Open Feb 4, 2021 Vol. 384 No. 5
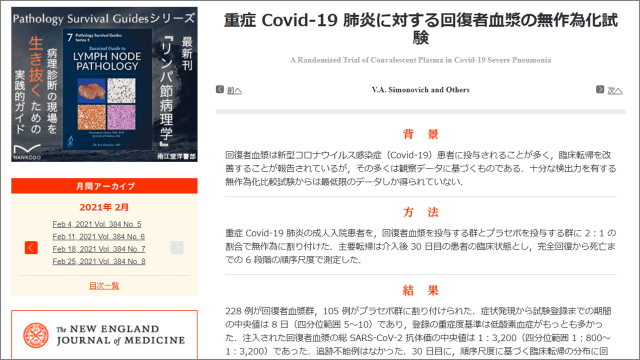Image resolution: width=640 pixels, height=360 pixels. pyautogui.click(x=97, y=224)
